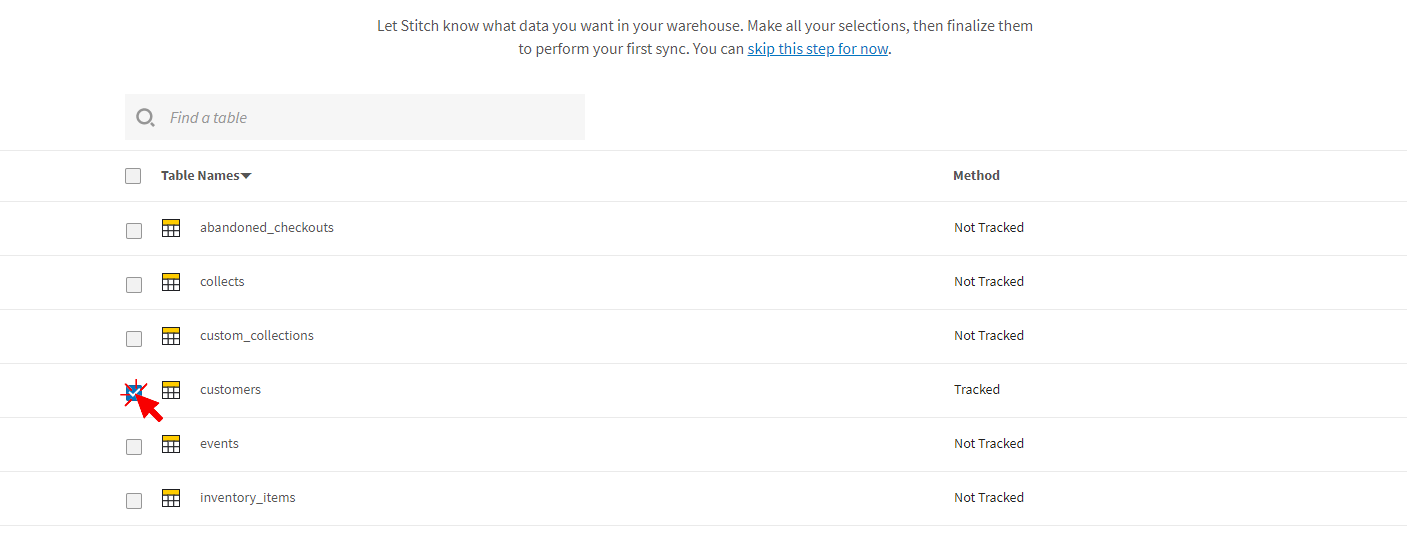Toggle the select-all tables checkbox
This screenshot has height=538, width=1407.
tap(133, 176)
